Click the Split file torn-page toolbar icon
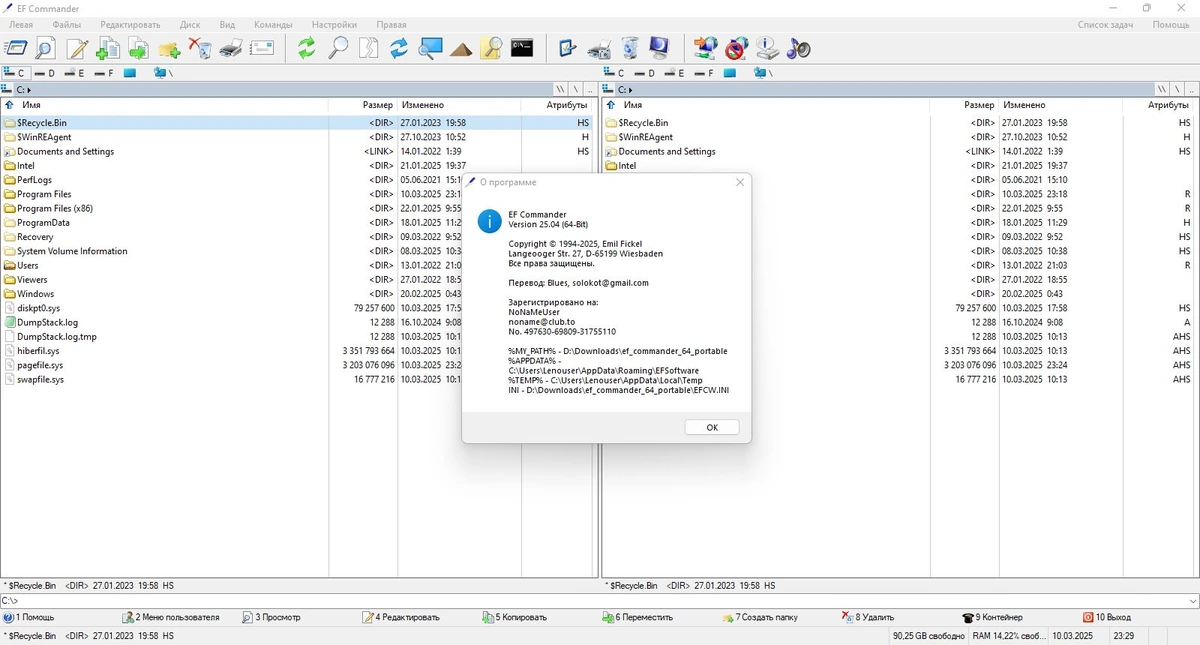Screen dimensions: 1200x645 [x=369, y=47]
